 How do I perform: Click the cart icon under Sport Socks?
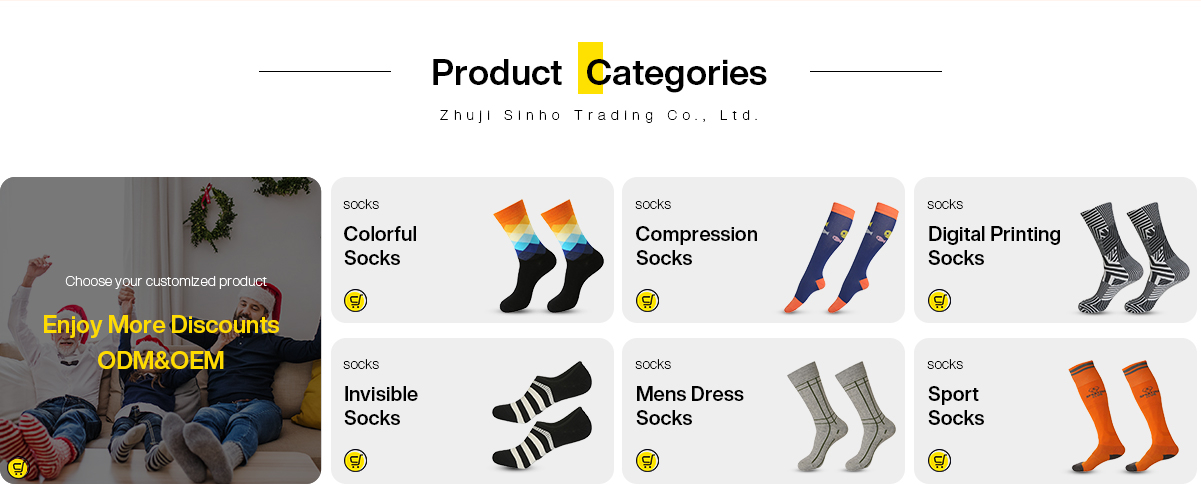[939, 460]
